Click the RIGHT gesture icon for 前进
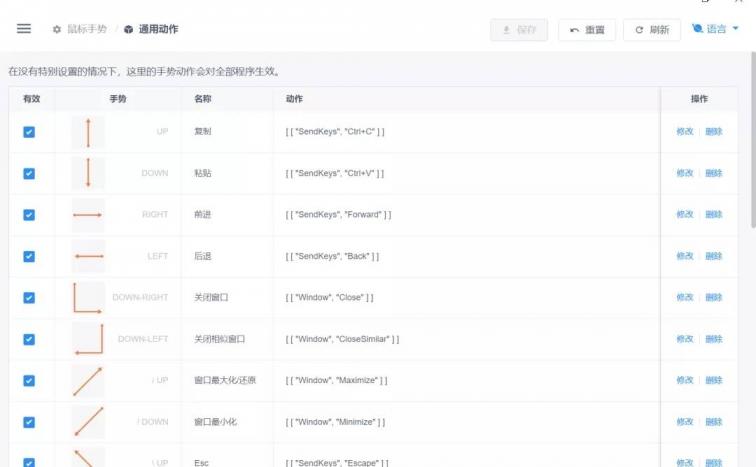The height and width of the screenshot is (467, 756). (88, 215)
